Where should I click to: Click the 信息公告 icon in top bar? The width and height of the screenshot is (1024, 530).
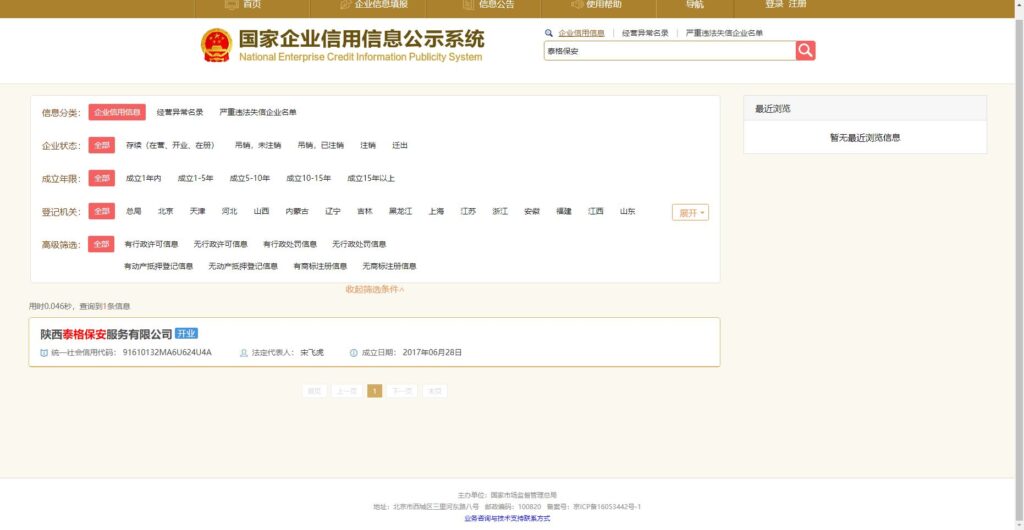click(x=468, y=5)
